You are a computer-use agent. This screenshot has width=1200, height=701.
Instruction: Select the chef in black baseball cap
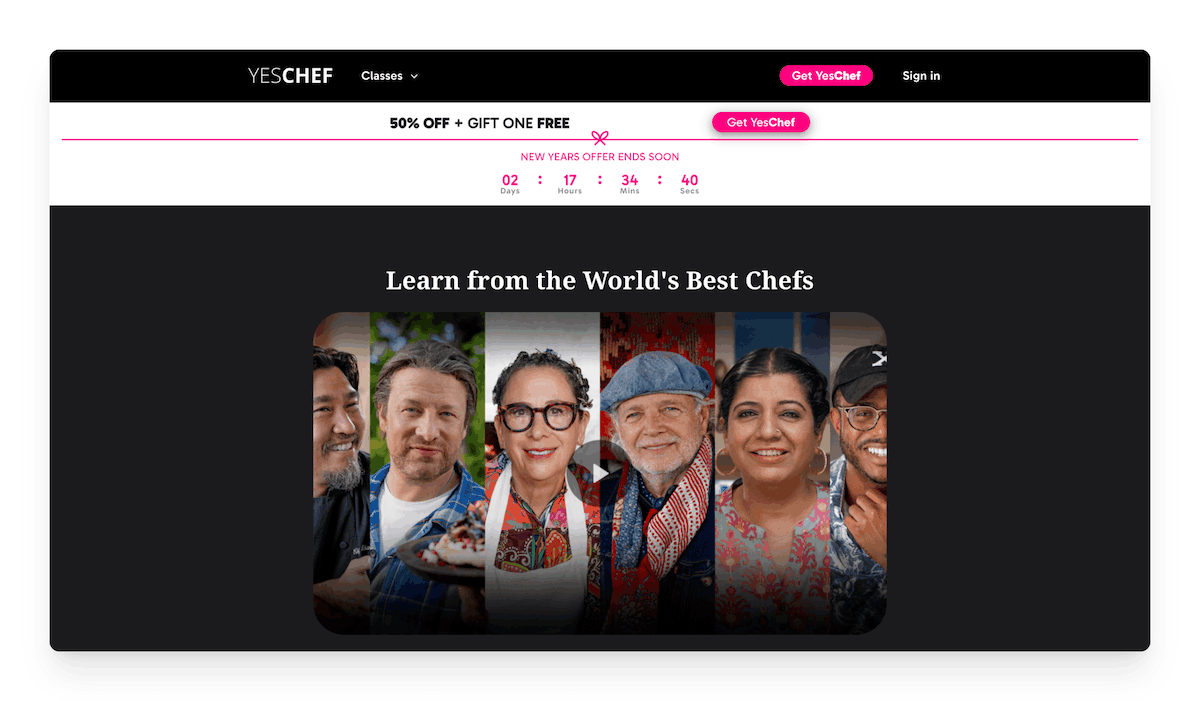858,472
